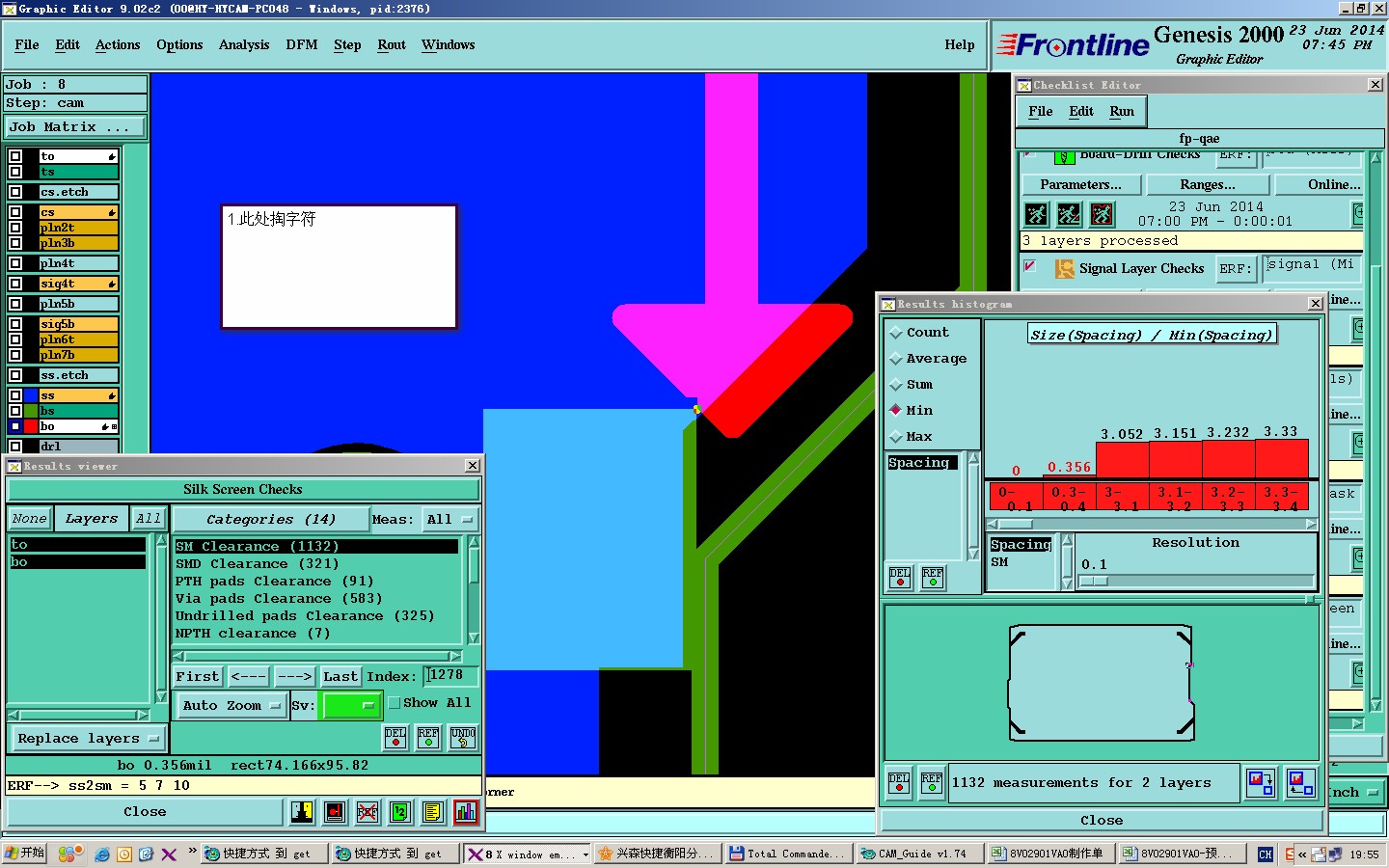Click the blue color box of ss layer
Screen dimensions: 1389x868
[32, 395]
